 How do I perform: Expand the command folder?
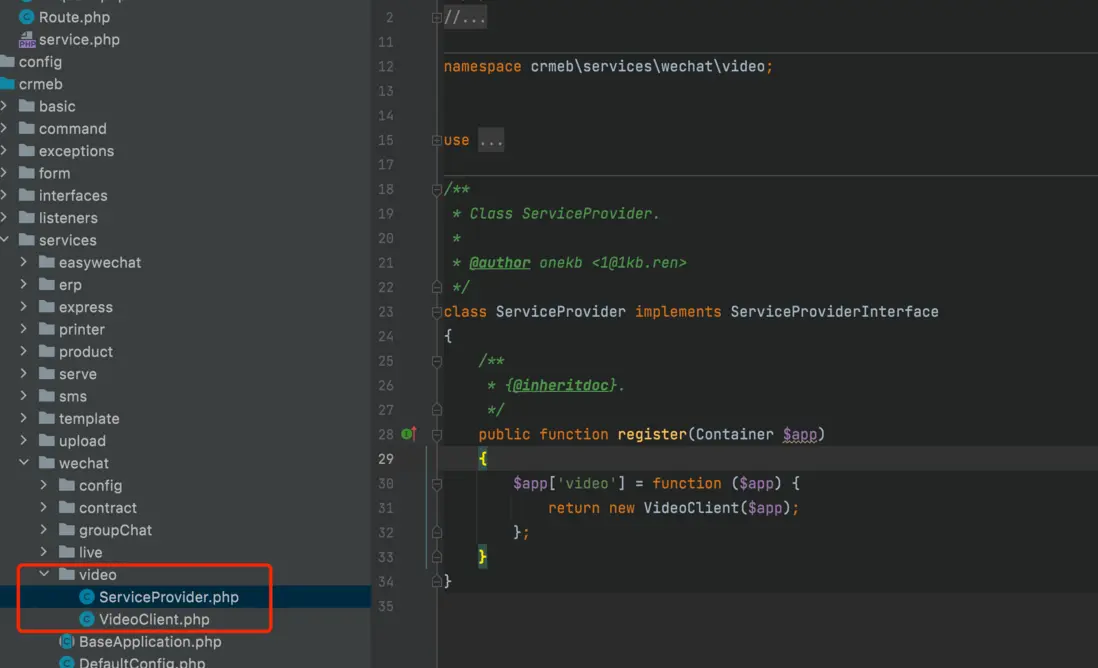click(4, 128)
